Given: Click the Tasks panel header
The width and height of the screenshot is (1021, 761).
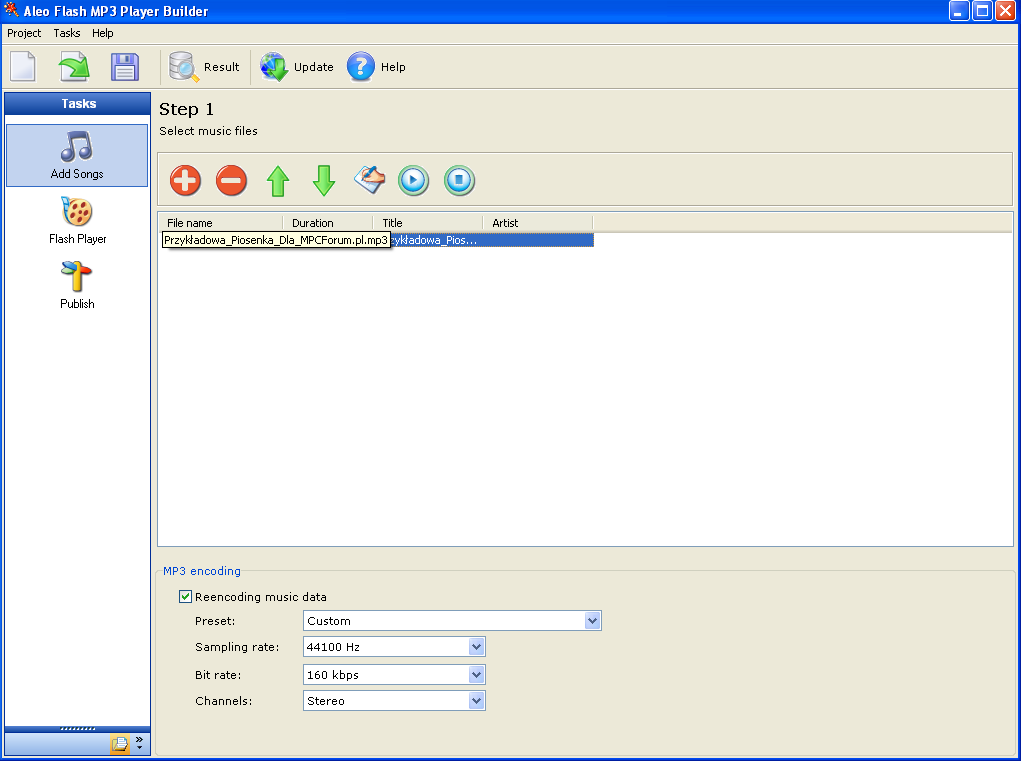Looking at the screenshot, I should pyautogui.click(x=77, y=104).
